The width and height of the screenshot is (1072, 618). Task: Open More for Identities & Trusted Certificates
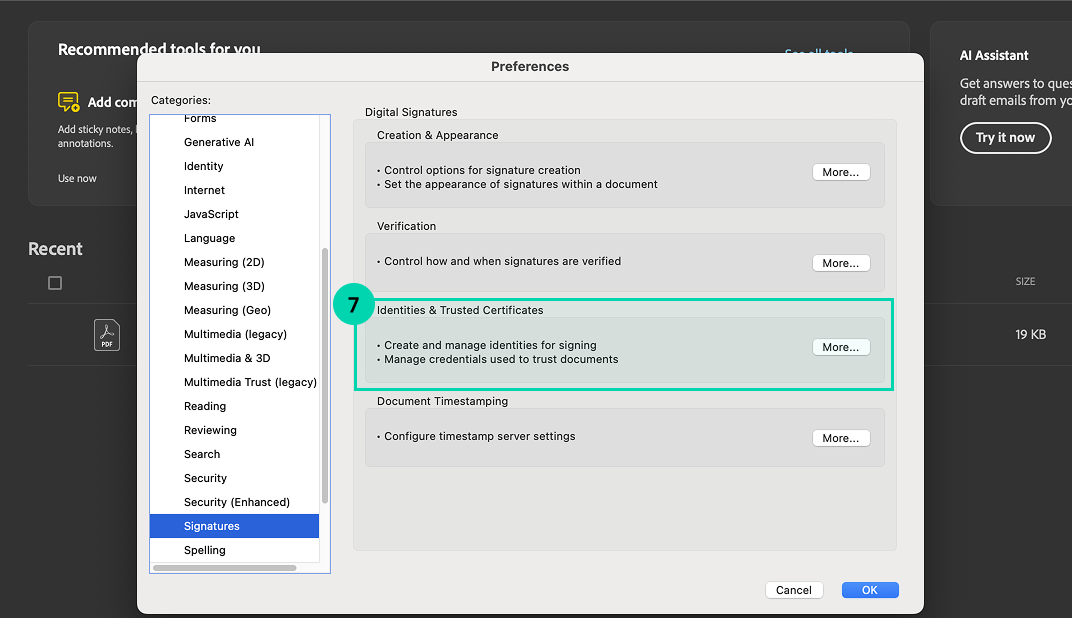pyautogui.click(x=840, y=347)
